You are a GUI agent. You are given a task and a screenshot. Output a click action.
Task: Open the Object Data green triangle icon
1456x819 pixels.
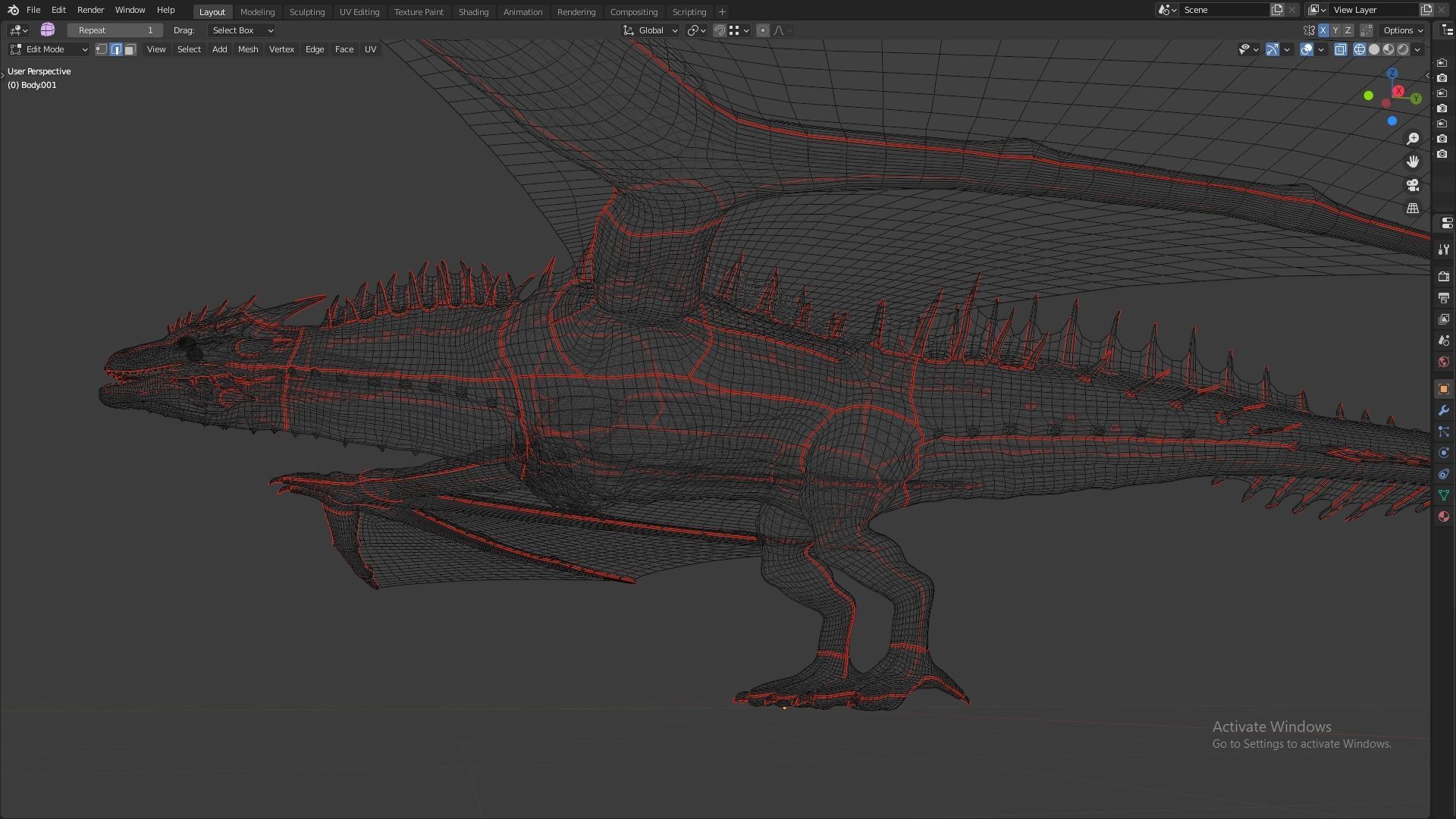[1444, 495]
